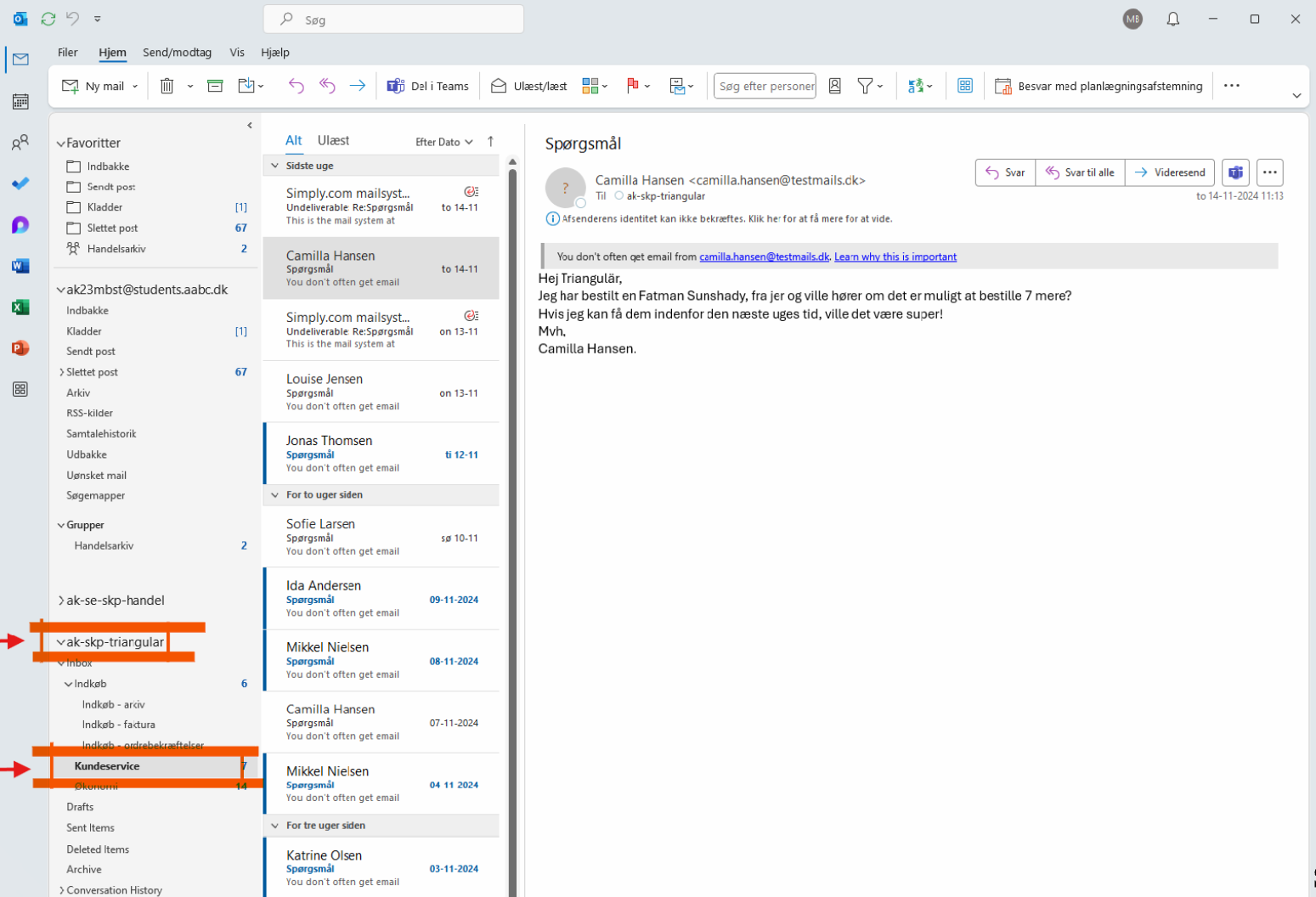
Task: Click the Søg efter personer field
Action: pos(765,86)
